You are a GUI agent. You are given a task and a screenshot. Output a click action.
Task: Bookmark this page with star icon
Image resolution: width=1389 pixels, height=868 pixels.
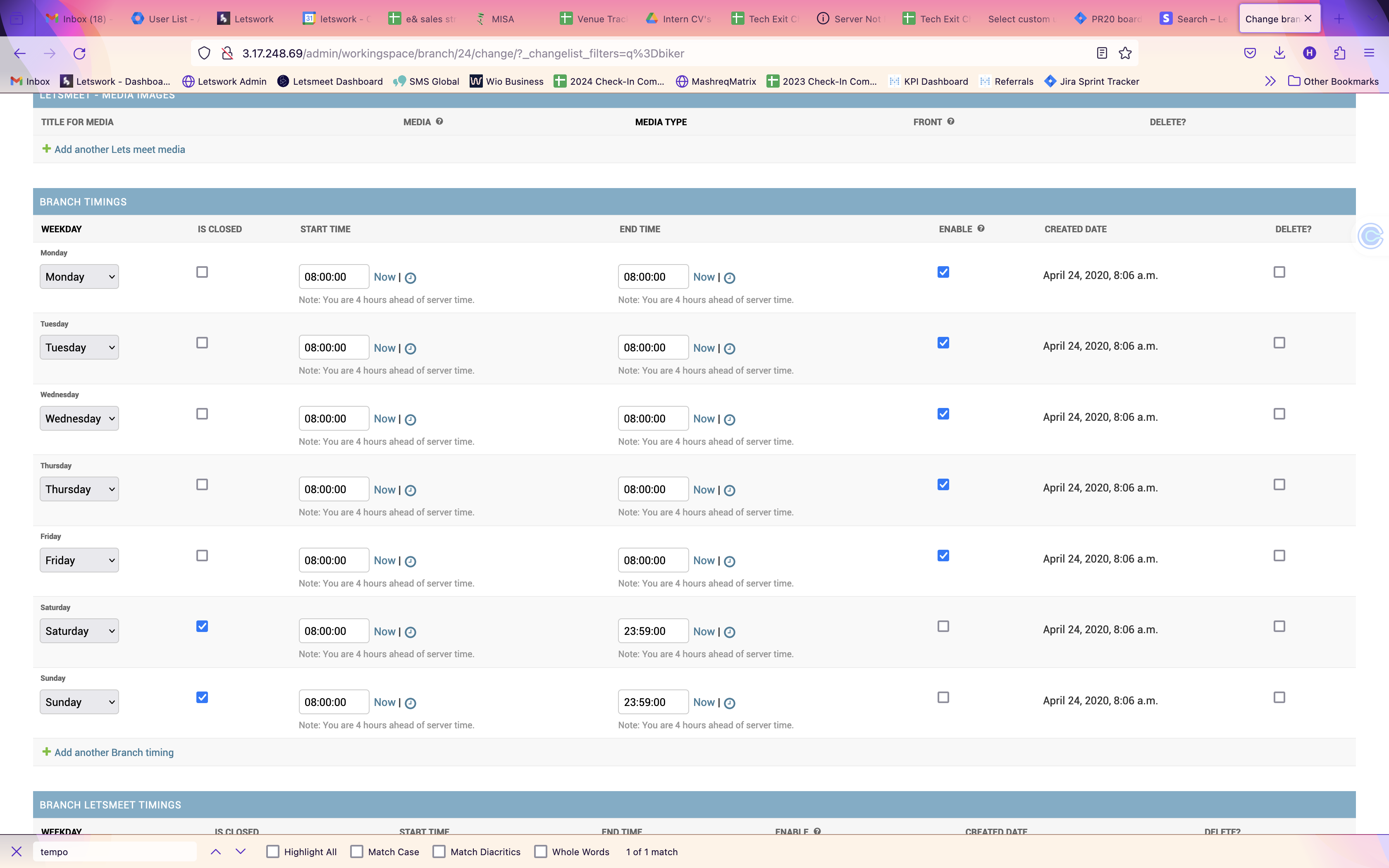(1125, 53)
